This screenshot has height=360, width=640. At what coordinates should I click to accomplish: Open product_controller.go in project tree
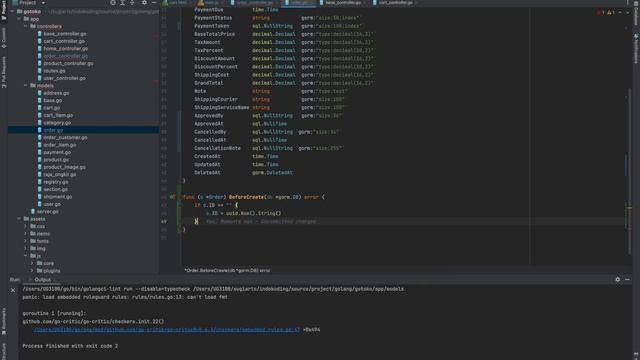[x=68, y=63]
